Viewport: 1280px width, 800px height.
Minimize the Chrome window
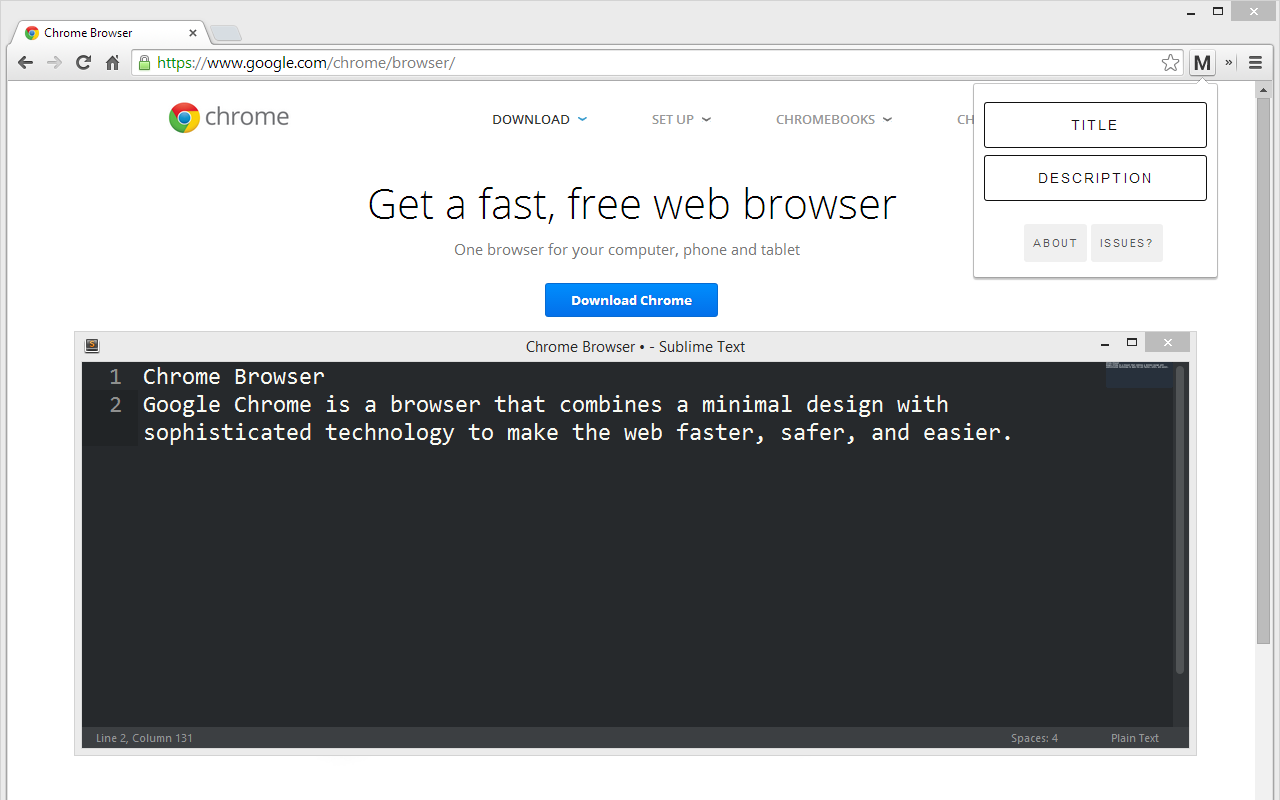pos(1191,12)
